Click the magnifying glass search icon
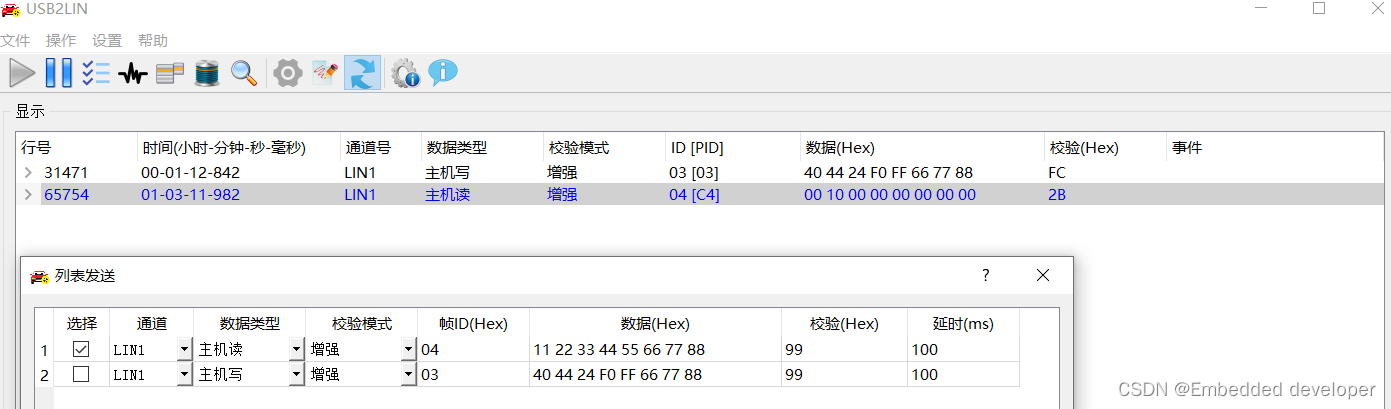 pos(244,73)
